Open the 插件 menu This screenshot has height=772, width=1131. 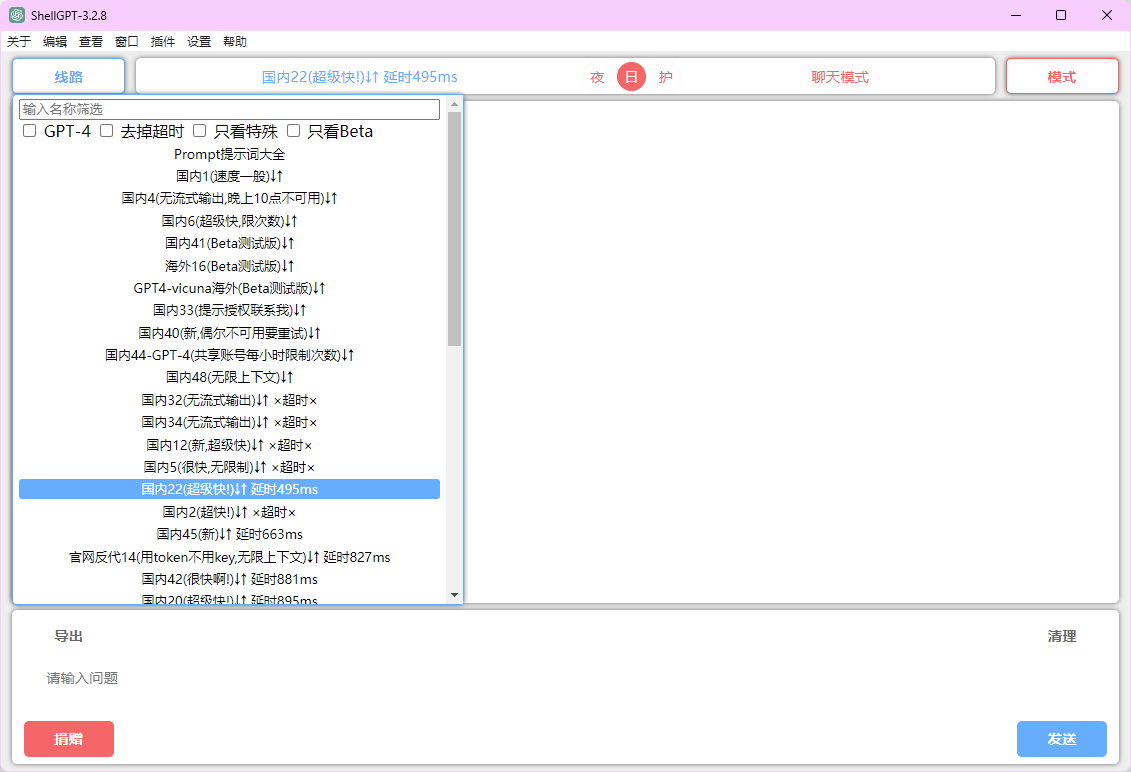coord(163,42)
